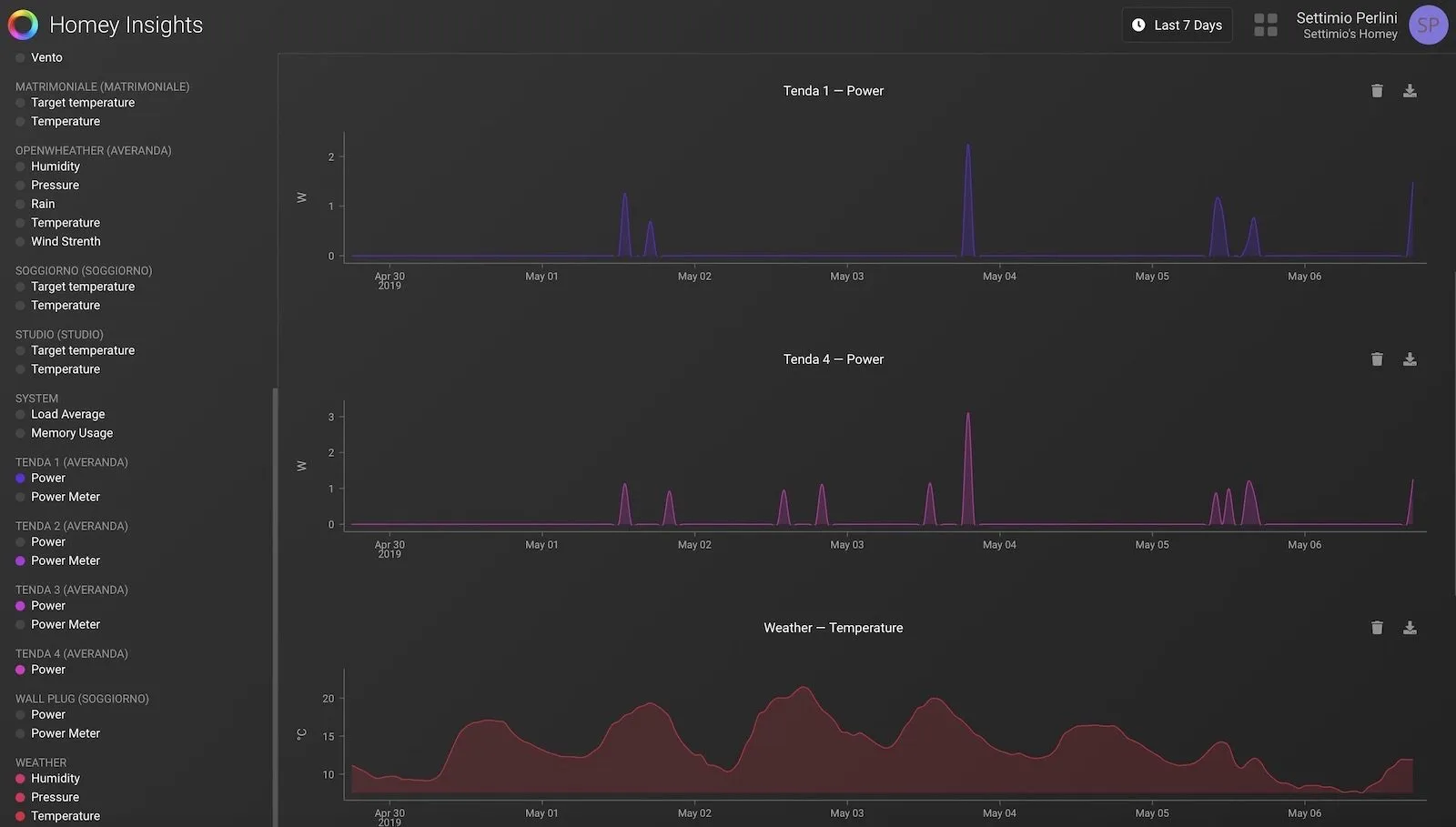
Task: Click the OPENWHEATHER (AVERANDA) group heading
Action: click(x=94, y=150)
